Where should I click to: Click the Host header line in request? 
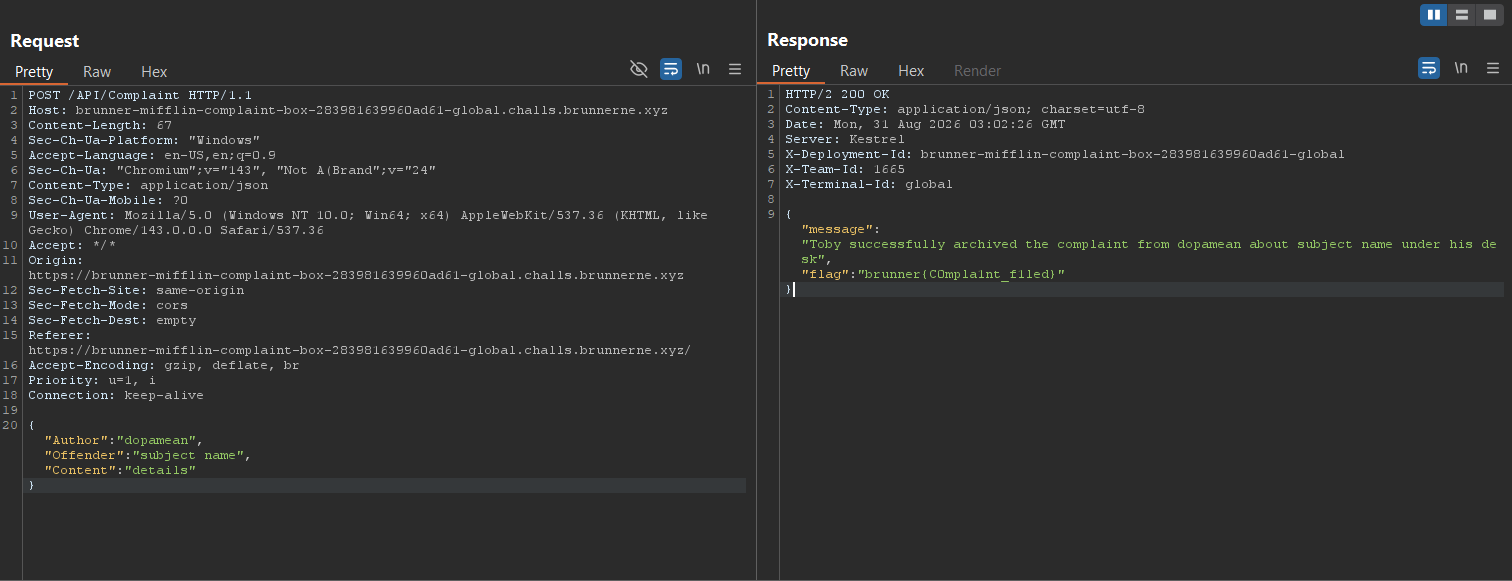coord(348,110)
